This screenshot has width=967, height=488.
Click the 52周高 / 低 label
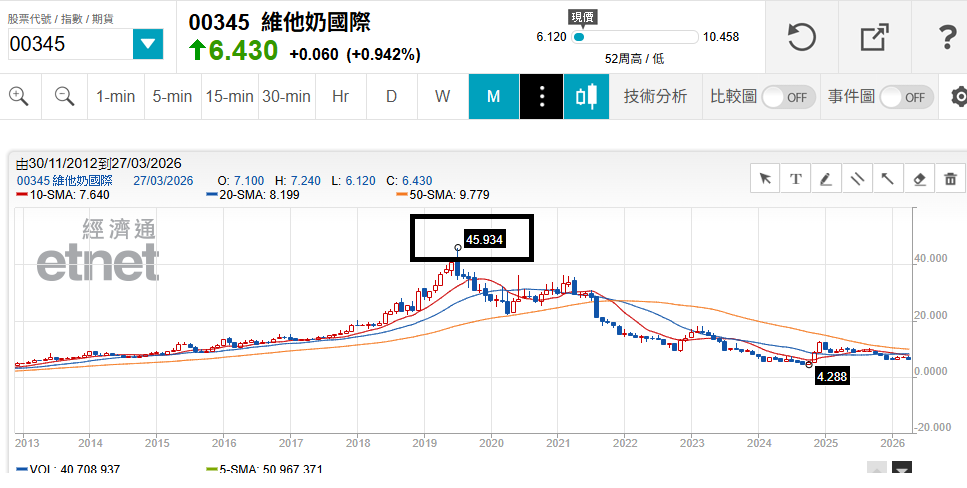pos(635,59)
